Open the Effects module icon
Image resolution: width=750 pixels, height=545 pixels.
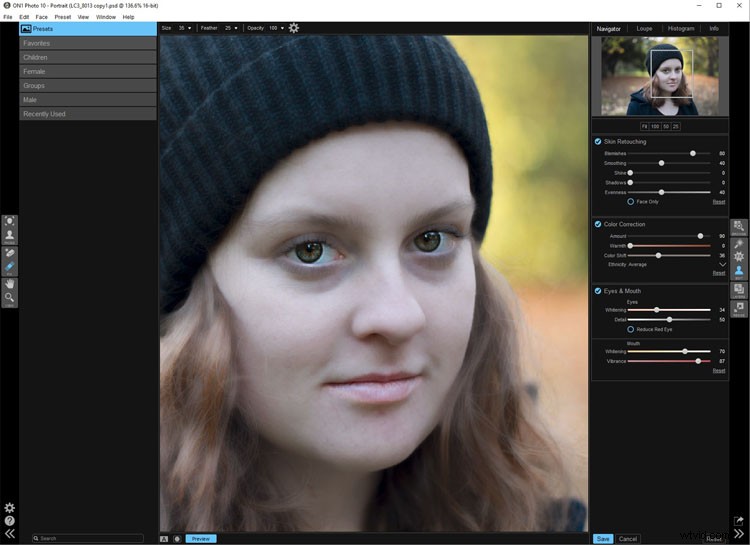point(739,256)
